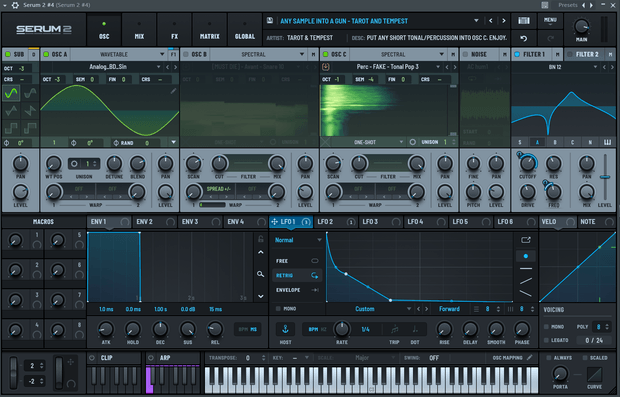Click the save preset floppy disk icon
Screen dimensions: 620x397
(270, 21)
